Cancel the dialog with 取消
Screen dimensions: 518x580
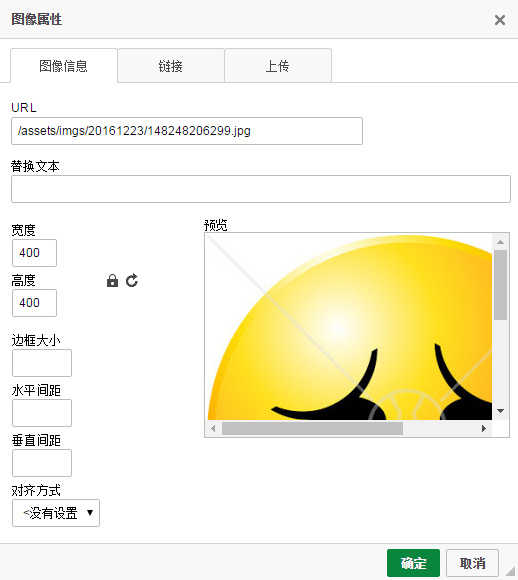(472, 563)
